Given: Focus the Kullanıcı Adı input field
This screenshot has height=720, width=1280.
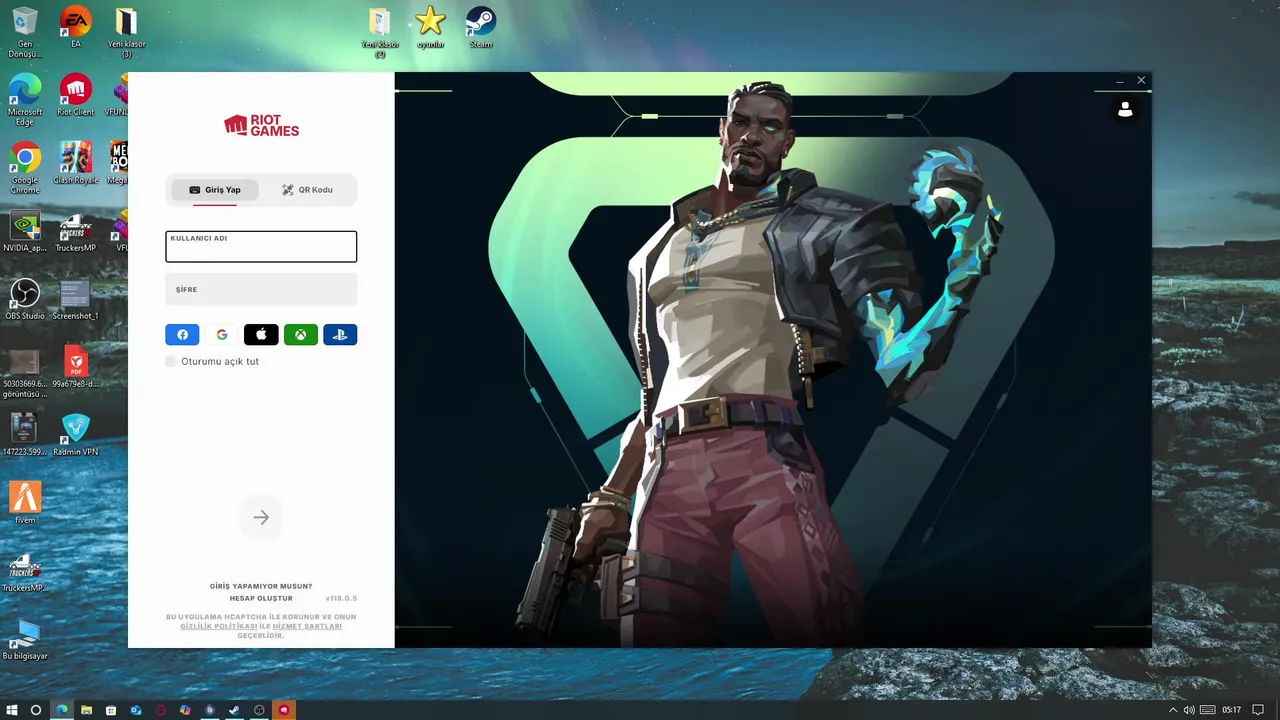Looking at the screenshot, I should [261, 247].
